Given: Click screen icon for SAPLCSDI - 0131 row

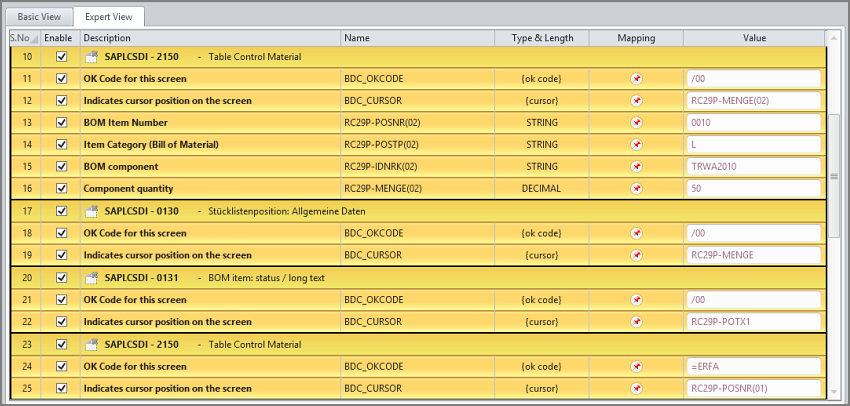Looking at the screenshot, I should (x=91, y=278).
